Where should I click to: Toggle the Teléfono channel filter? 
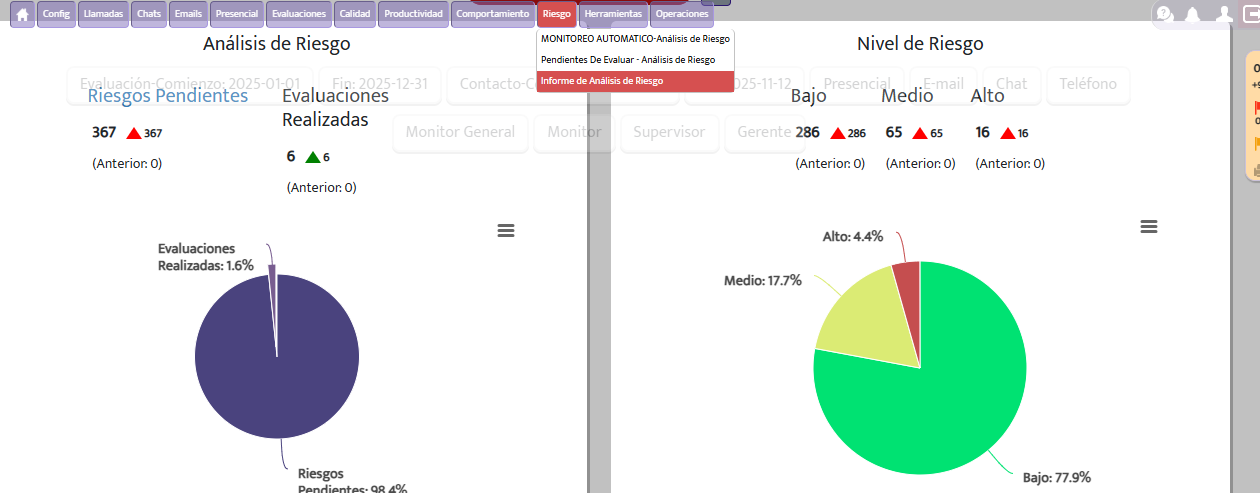coord(1088,84)
